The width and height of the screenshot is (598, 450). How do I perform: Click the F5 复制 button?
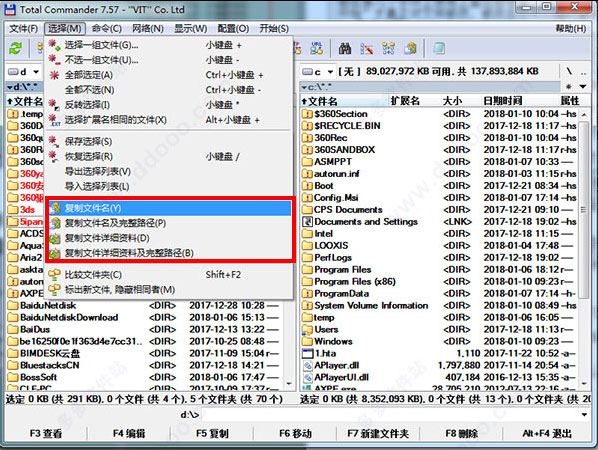(212, 434)
